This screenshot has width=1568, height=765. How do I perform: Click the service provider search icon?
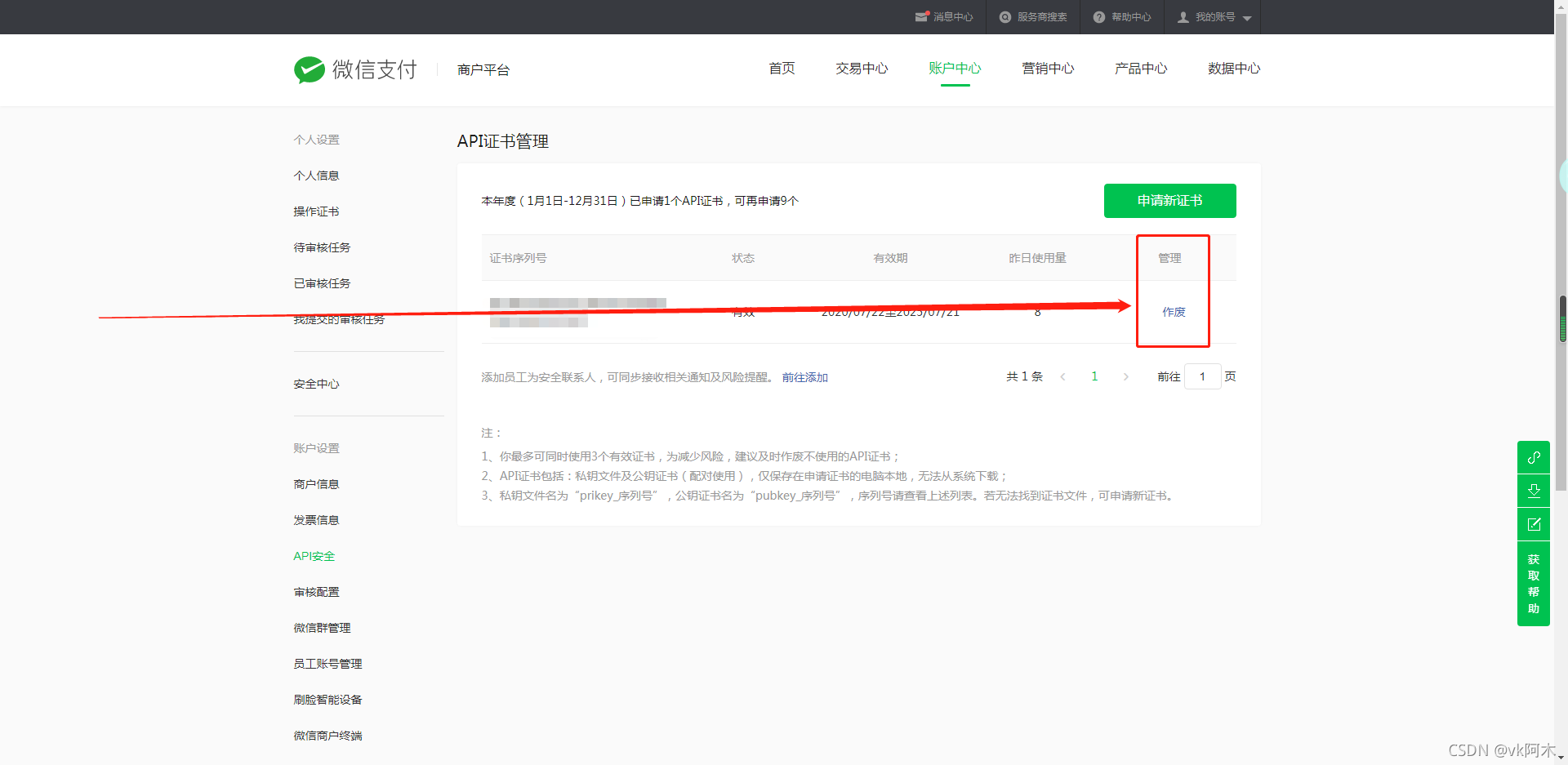coord(1005,17)
